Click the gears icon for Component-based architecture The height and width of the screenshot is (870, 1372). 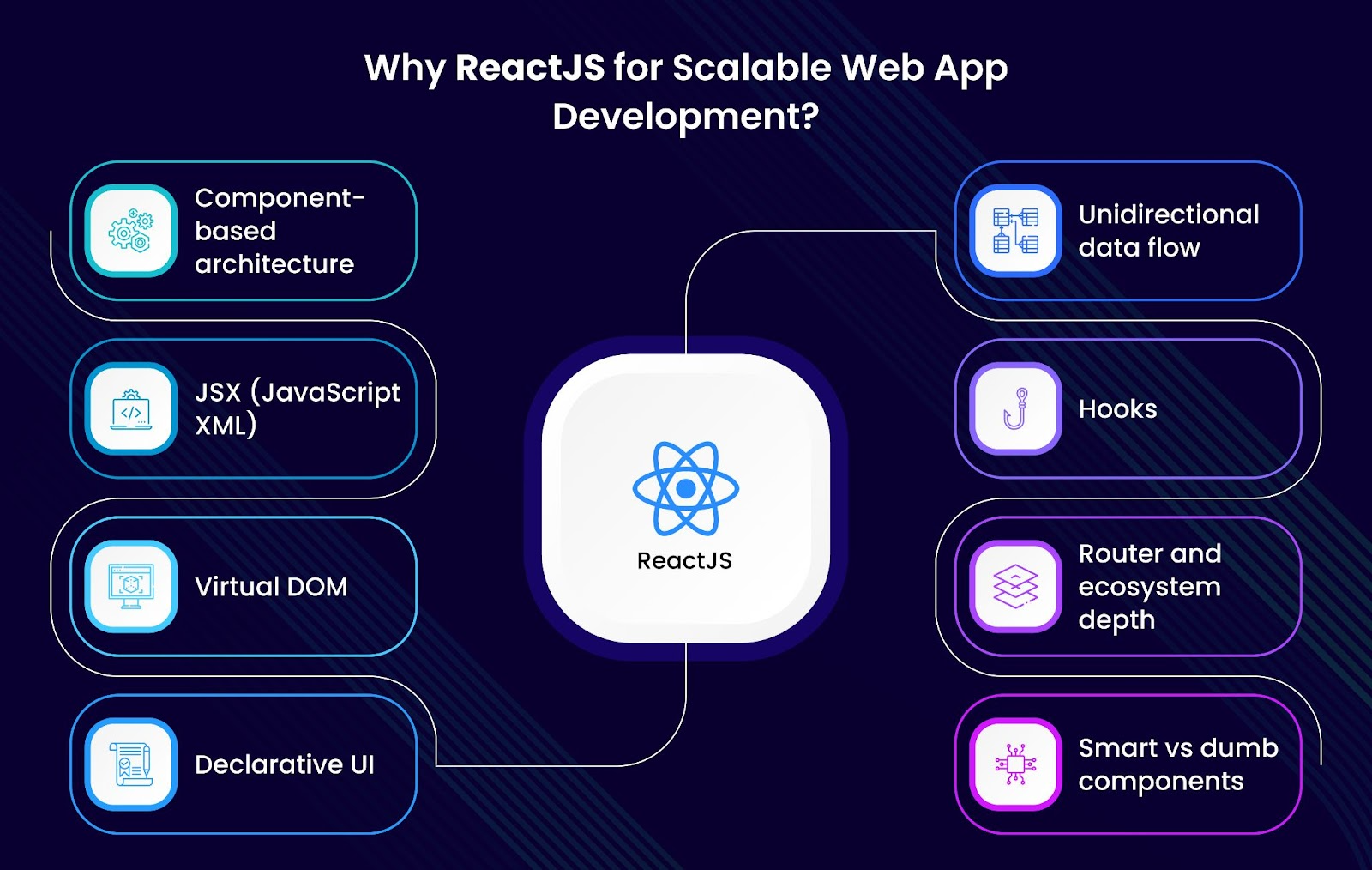click(x=131, y=231)
